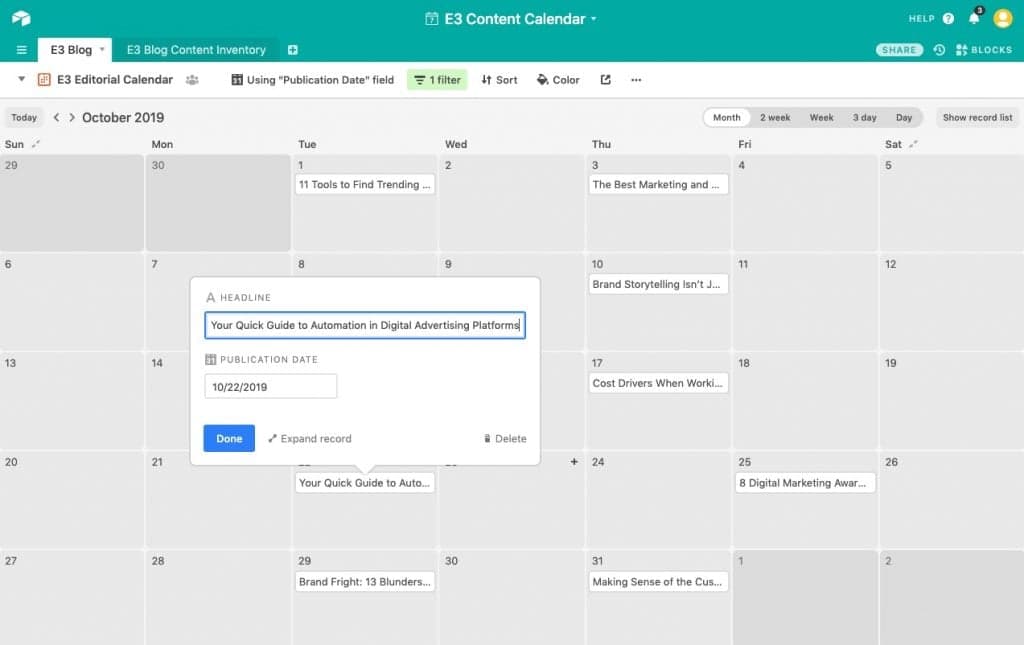
Task: Click the share view export icon
Action: tap(605, 80)
